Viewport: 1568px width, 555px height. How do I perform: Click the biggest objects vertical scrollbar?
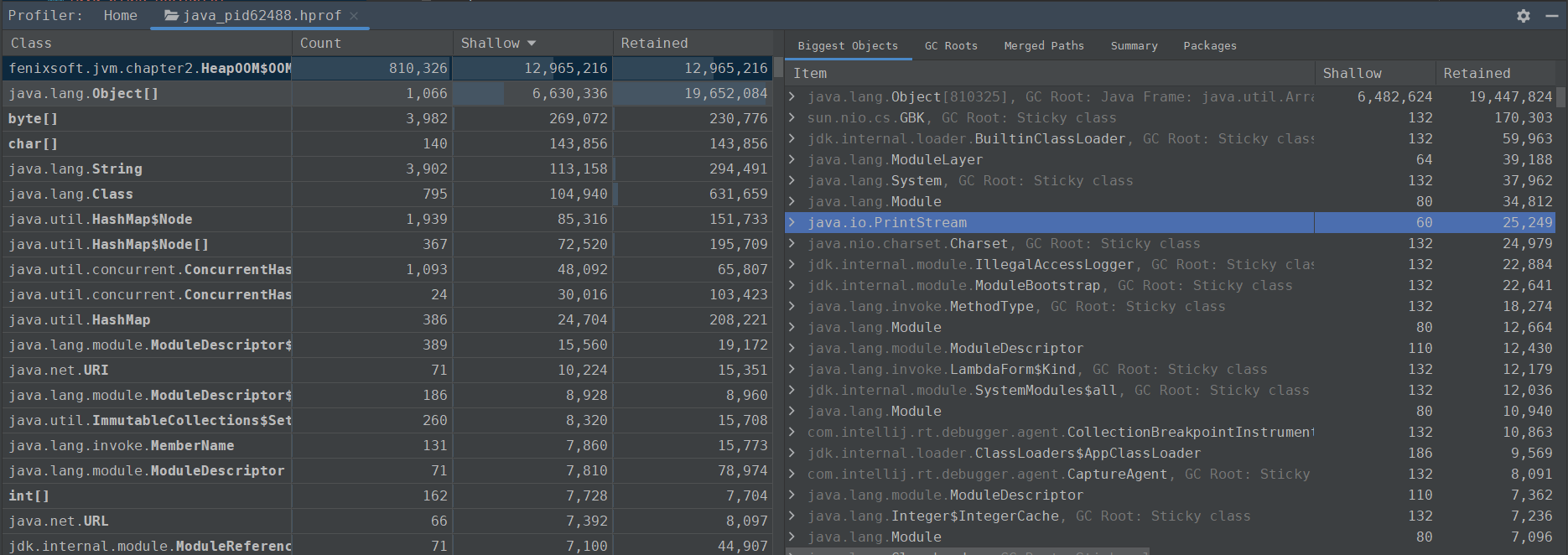click(1561, 96)
